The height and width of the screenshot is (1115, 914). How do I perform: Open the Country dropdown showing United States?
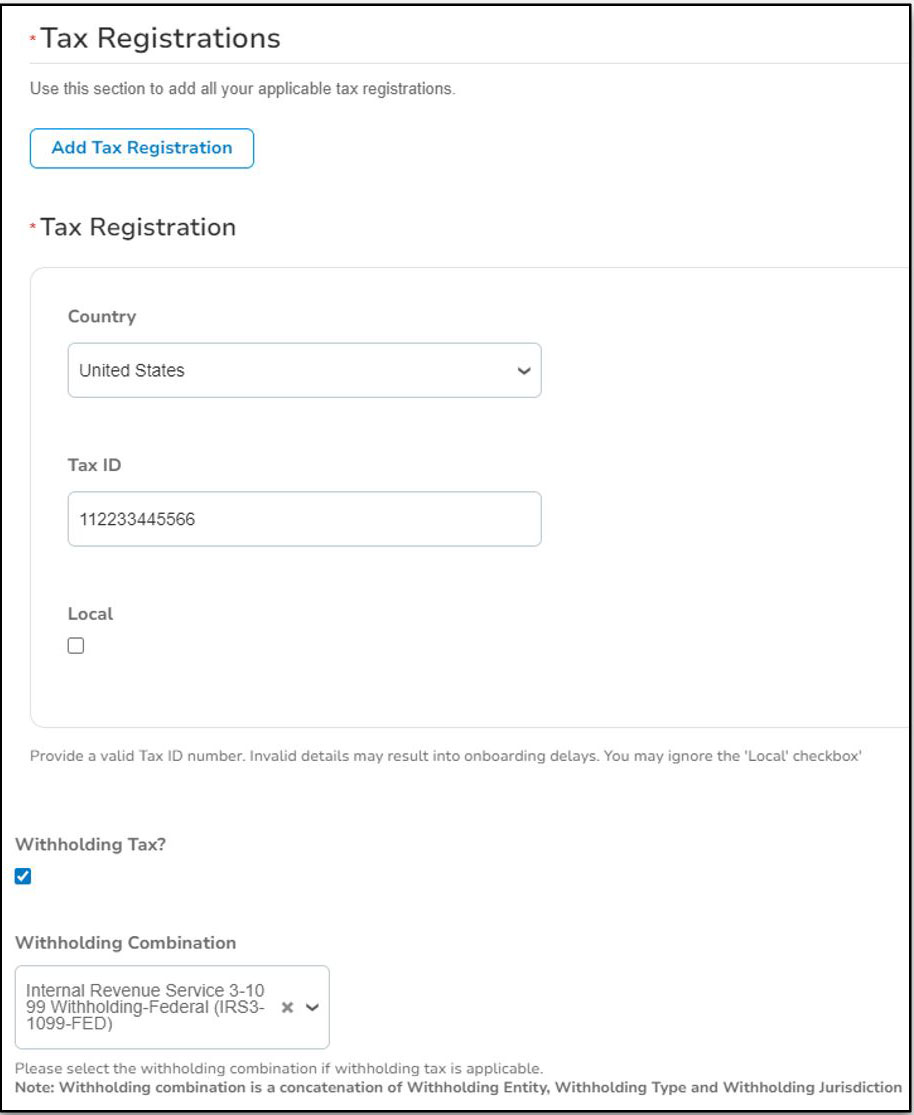[290, 370]
